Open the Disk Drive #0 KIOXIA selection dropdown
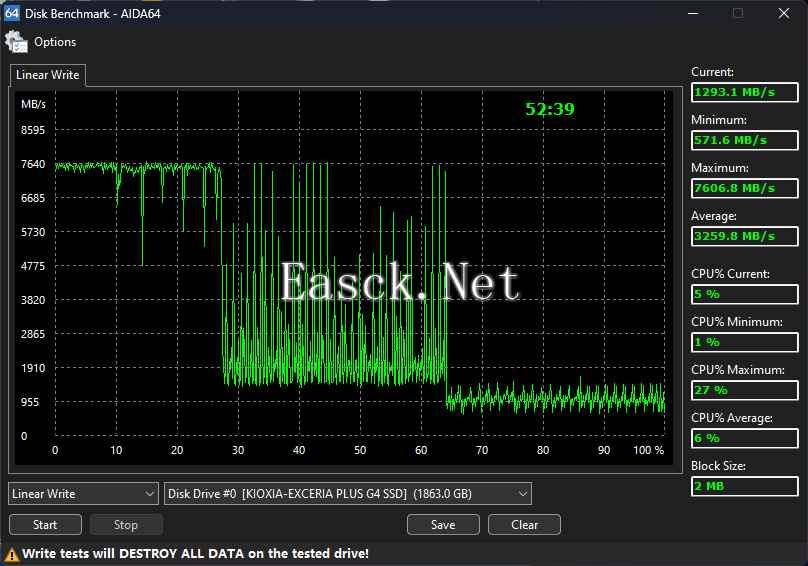This screenshot has height=566, width=808. (347, 494)
